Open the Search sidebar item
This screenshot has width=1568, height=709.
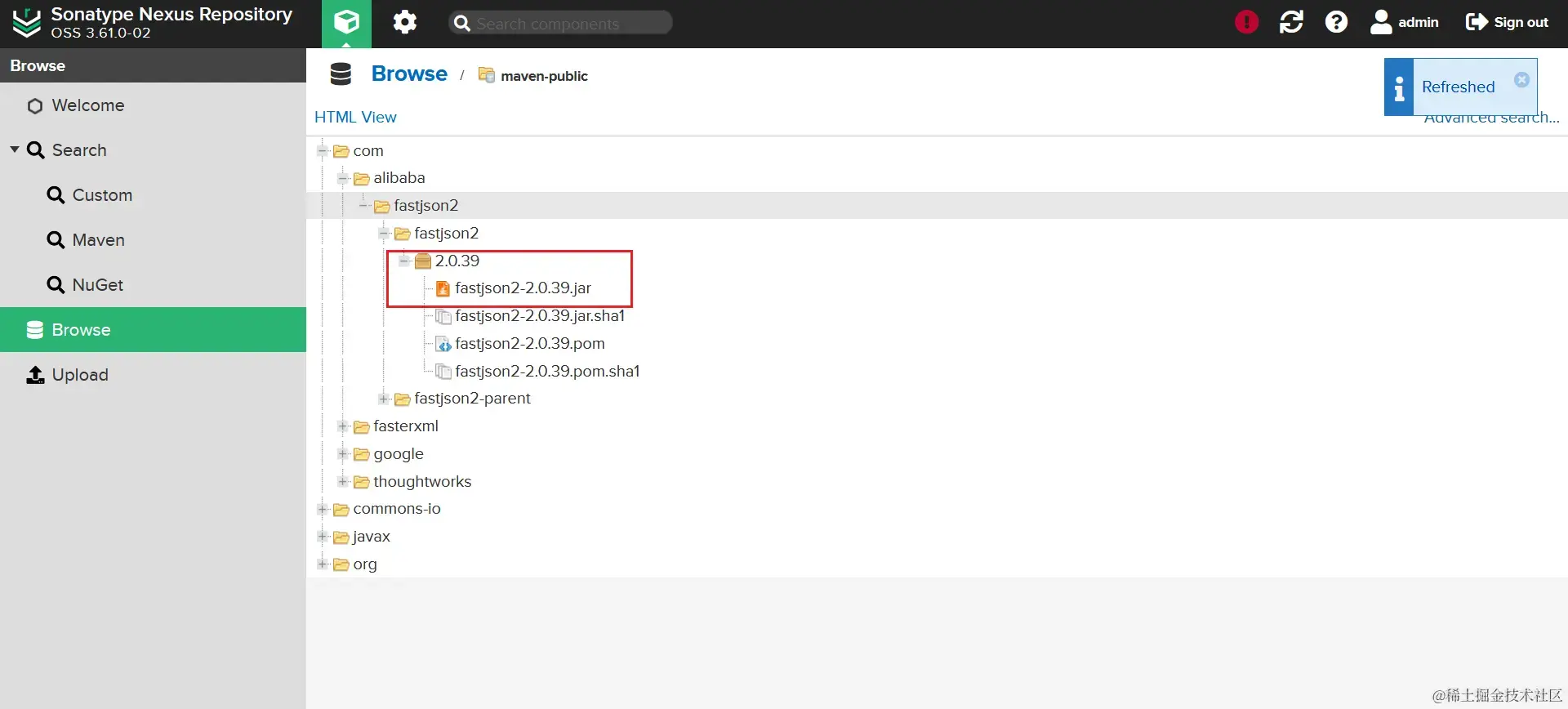click(153, 150)
